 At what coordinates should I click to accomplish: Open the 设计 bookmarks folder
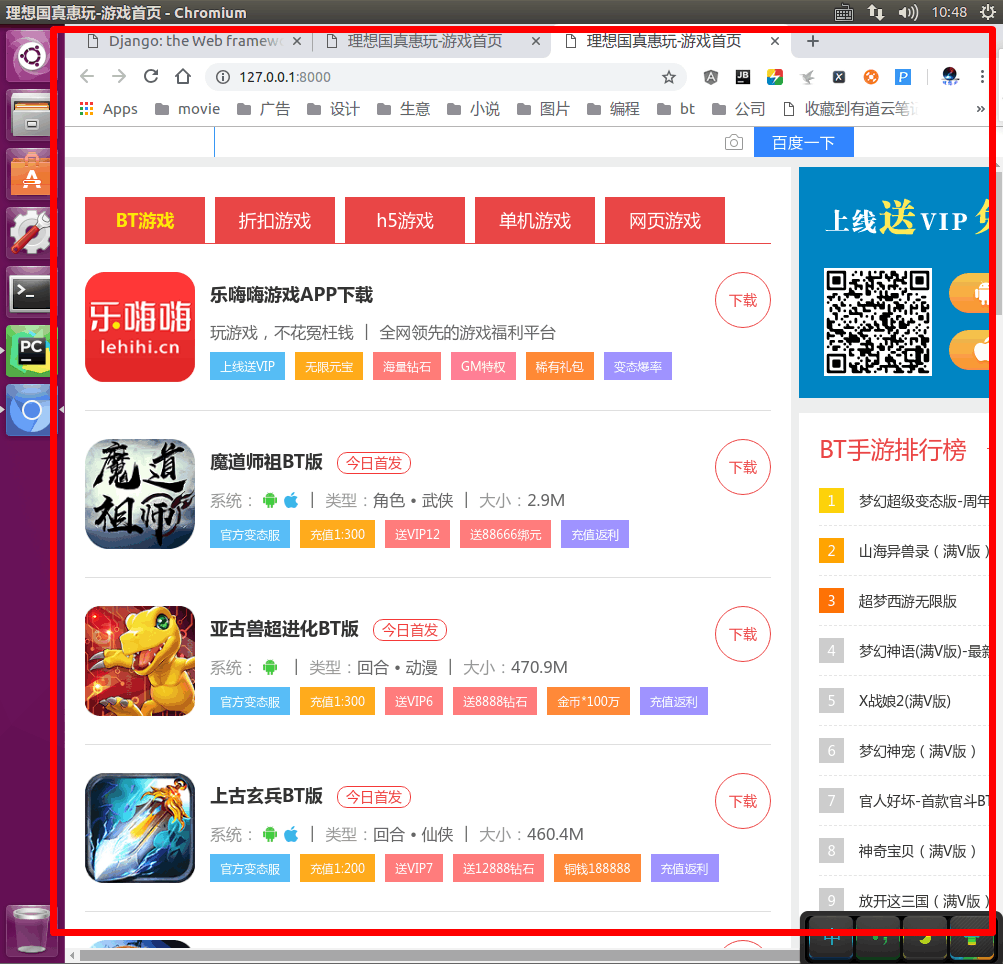333,109
